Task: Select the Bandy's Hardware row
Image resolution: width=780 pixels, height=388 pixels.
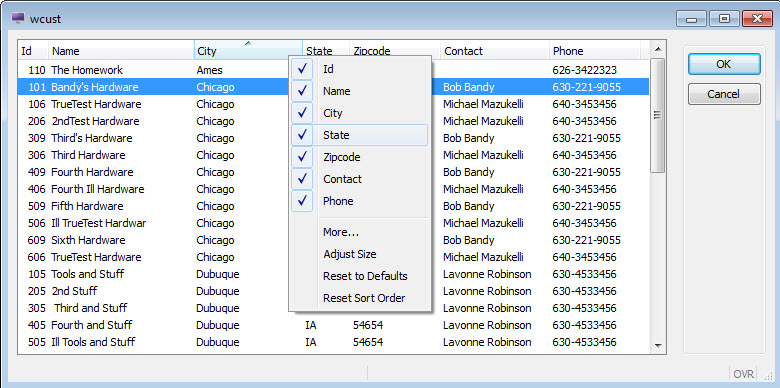Action: click(x=333, y=87)
